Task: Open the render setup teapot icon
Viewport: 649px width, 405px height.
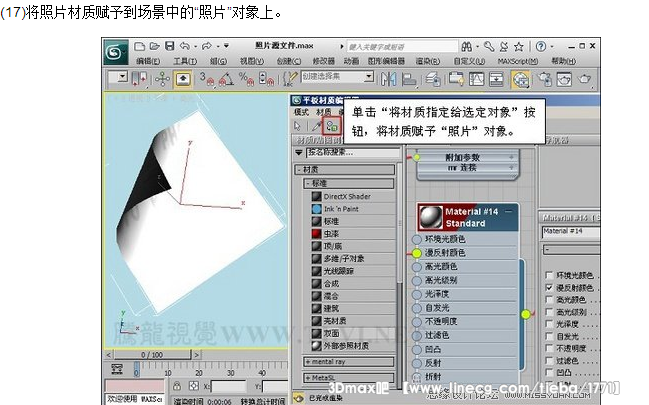Action: 545,79
